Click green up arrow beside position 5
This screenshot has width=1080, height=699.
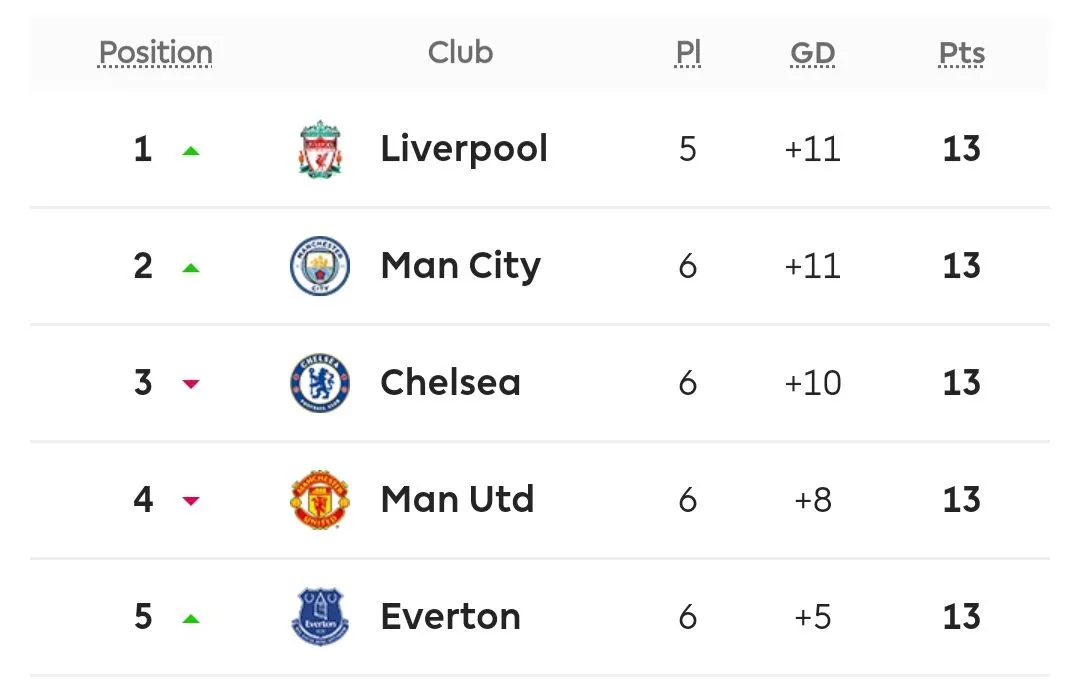[191, 618]
